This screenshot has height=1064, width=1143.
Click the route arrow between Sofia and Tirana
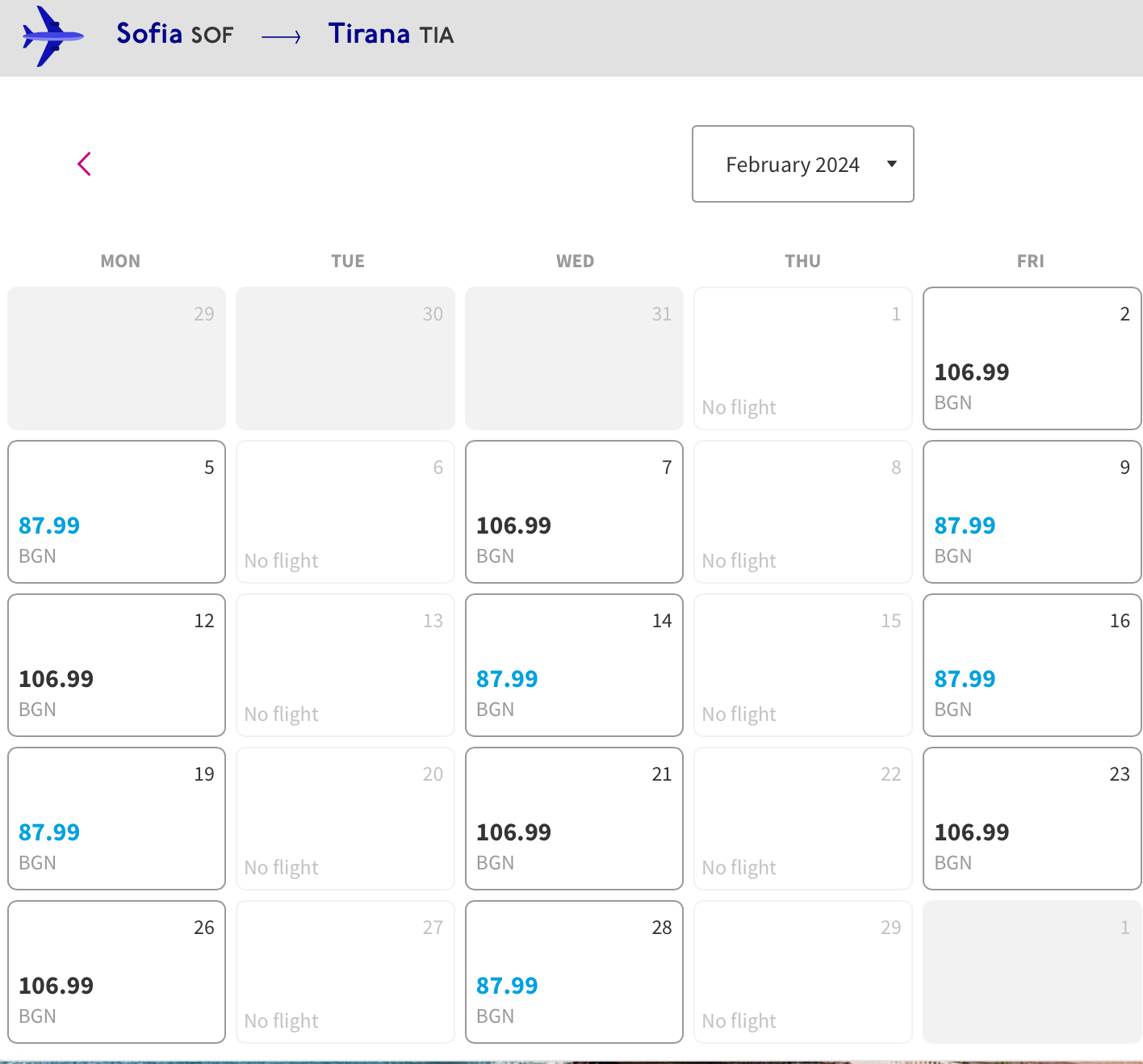[x=281, y=36]
